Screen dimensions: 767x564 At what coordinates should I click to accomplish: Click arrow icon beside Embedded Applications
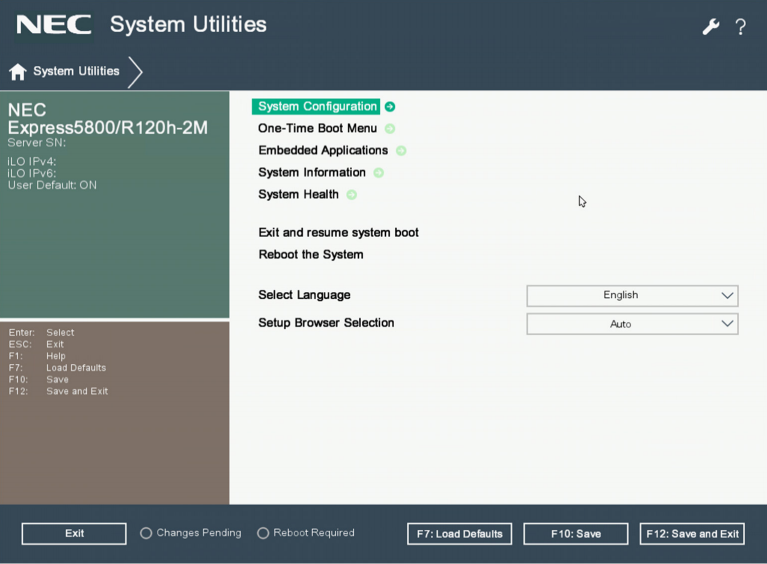coord(401,151)
